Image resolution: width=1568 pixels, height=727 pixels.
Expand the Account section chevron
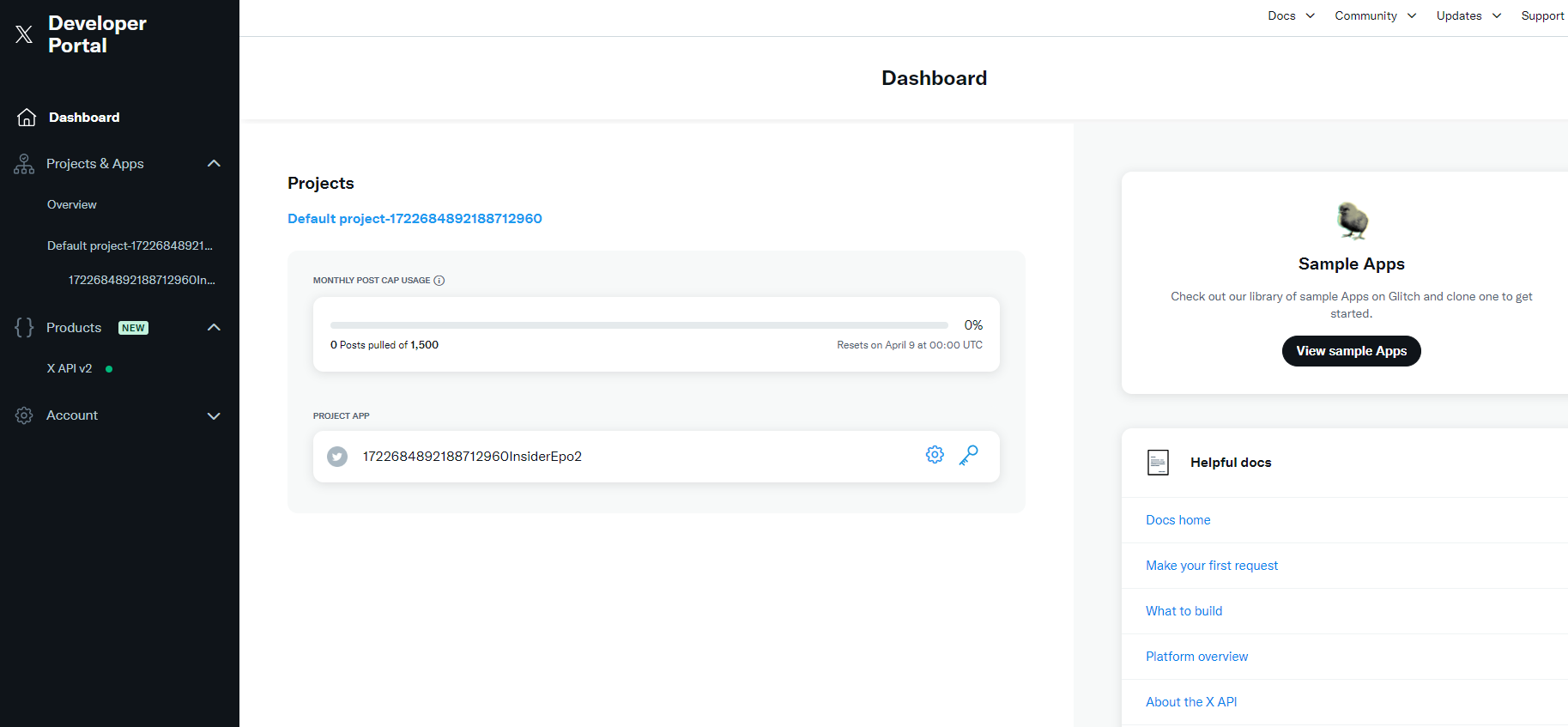pyautogui.click(x=215, y=416)
